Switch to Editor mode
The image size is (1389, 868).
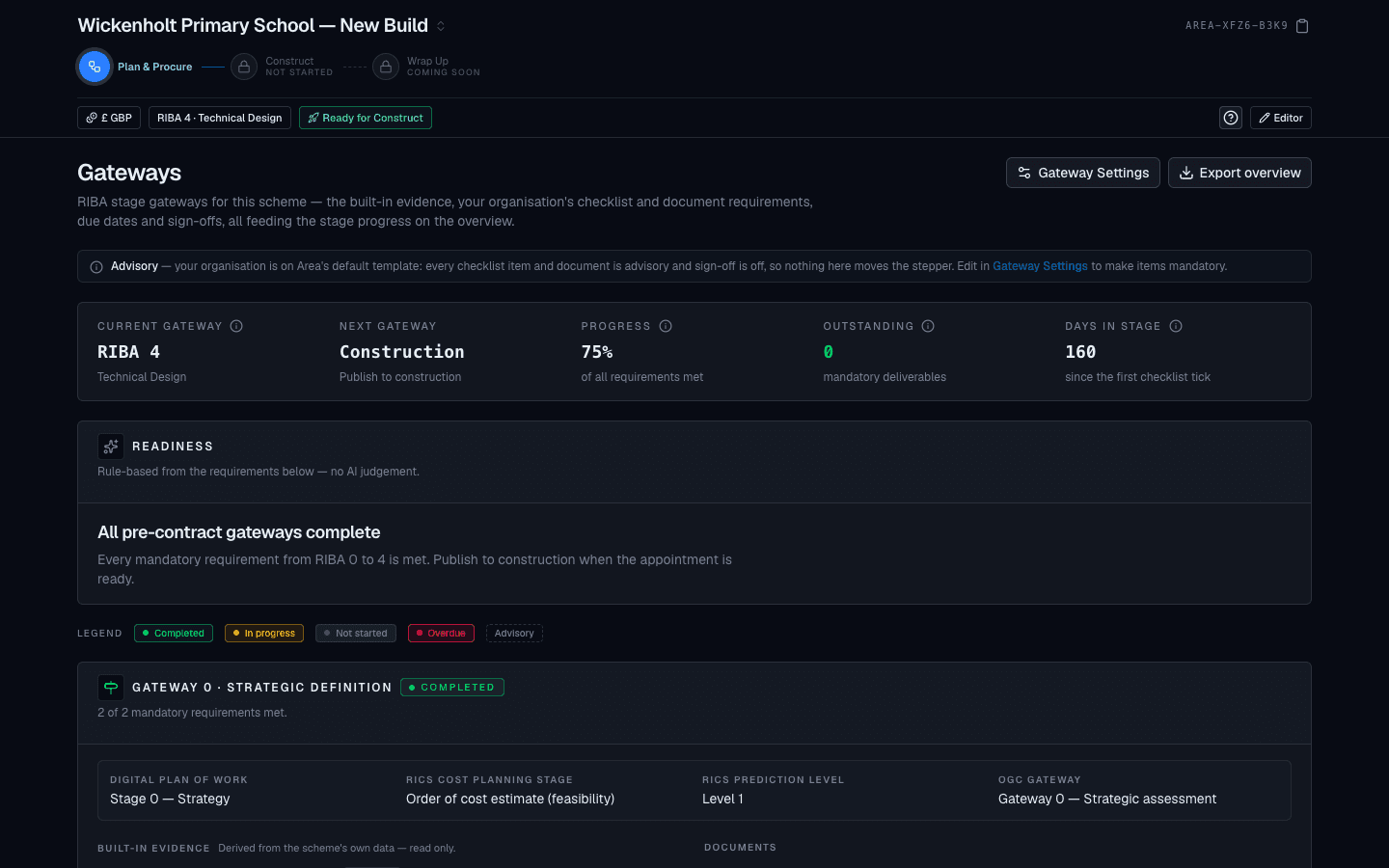coord(1281,118)
